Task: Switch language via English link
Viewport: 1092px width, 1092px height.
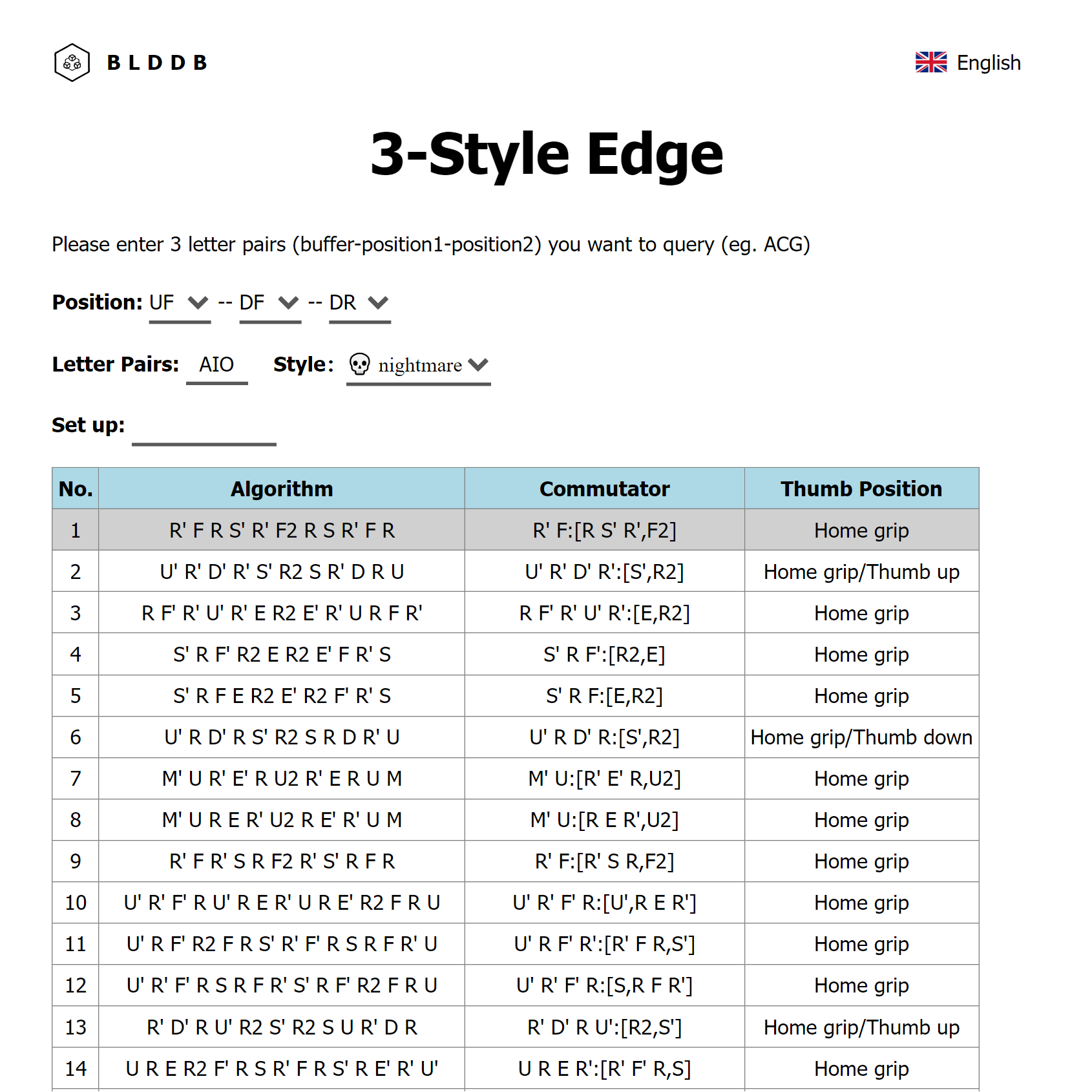Action: click(988, 63)
